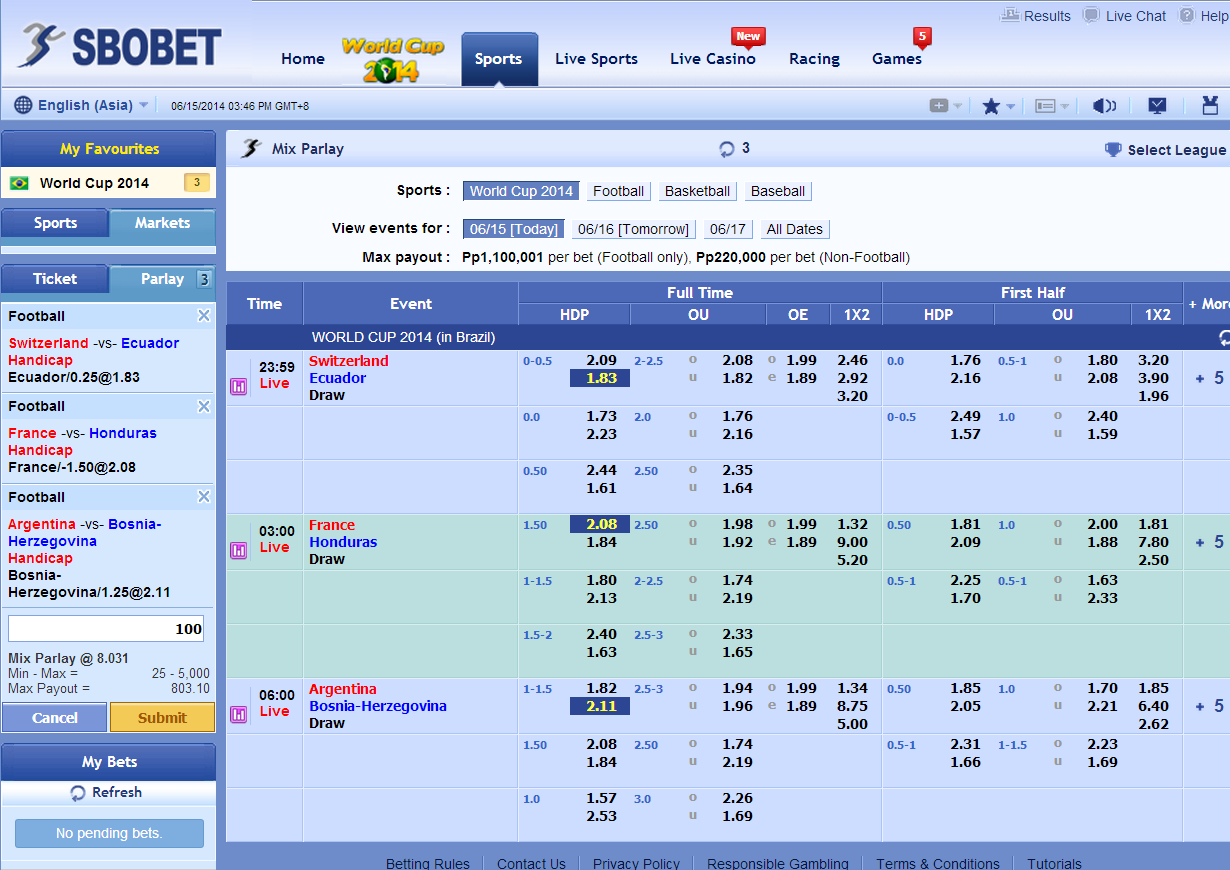
Task: Click the stake amount input field
Action: point(106,629)
